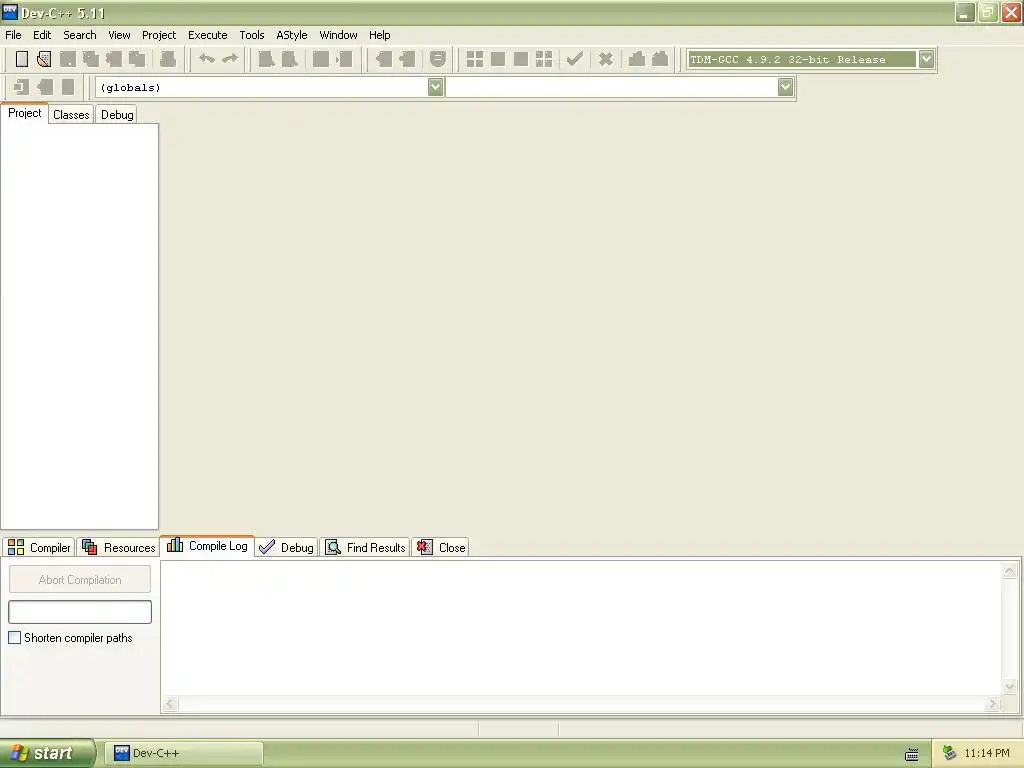Click the Compile Log bar chart icon
This screenshot has height=768, width=1024.
175,545
